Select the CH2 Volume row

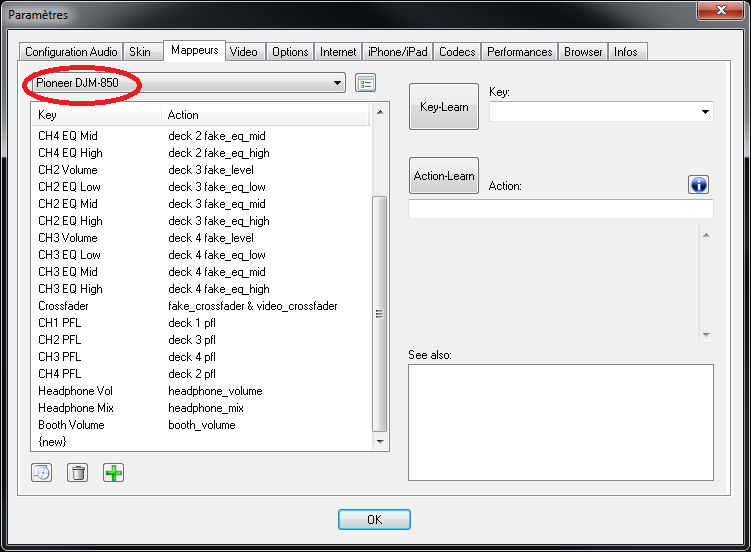[202, 170]
